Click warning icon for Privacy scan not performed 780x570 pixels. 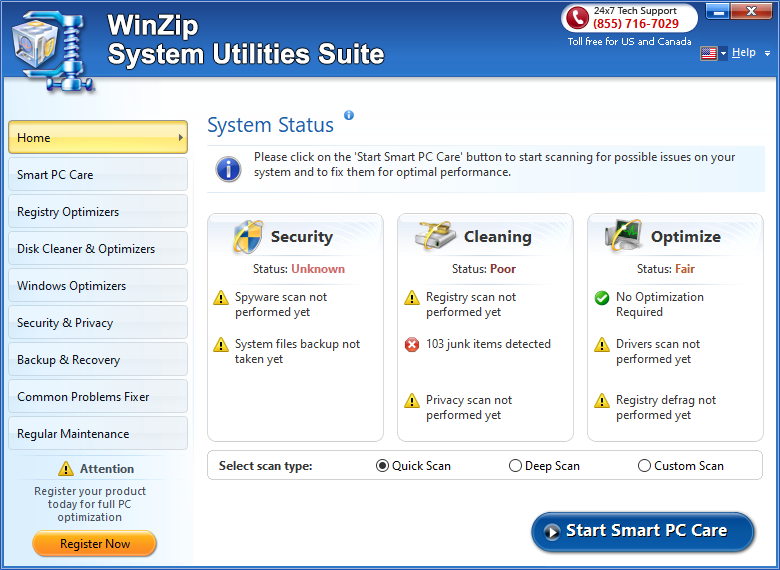pos(411,400)
